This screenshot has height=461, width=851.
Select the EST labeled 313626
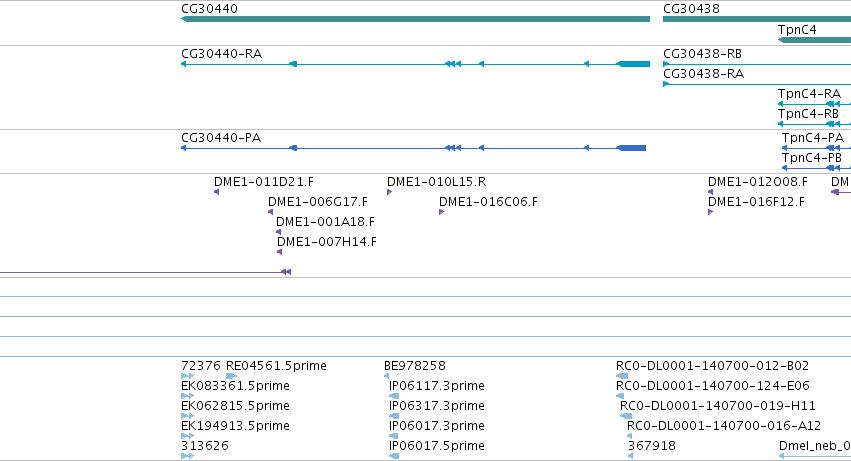205,446
